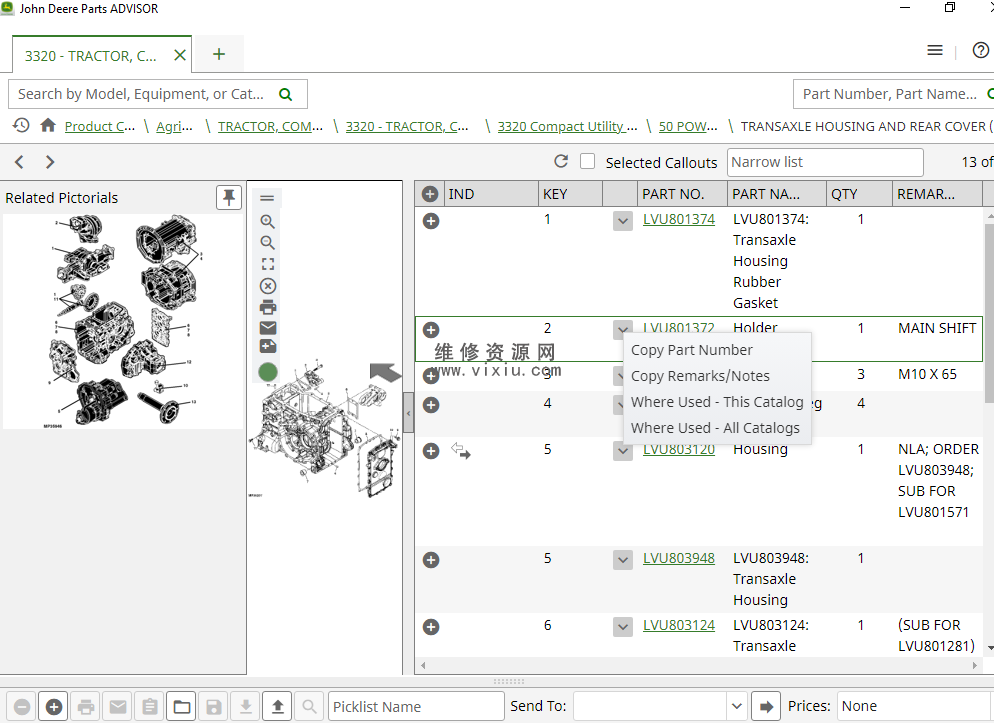Go to next page arrow

tap(50, 162)
